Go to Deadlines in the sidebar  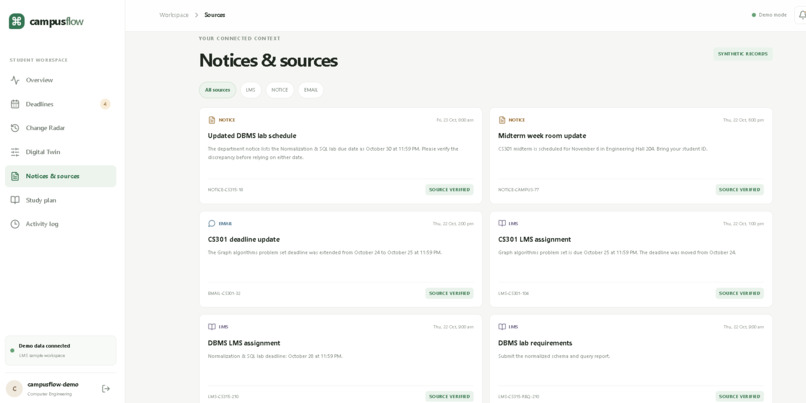click(61, 104)
